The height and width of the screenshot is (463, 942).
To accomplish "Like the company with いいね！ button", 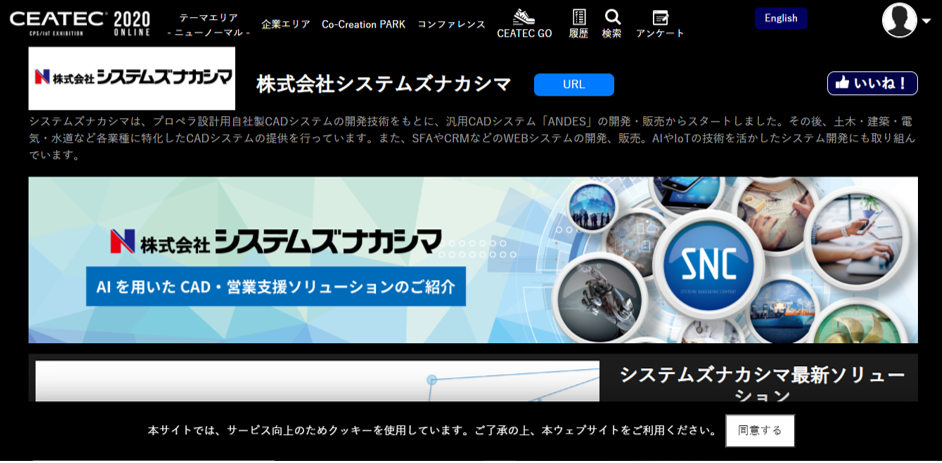I will click(872, 83).
